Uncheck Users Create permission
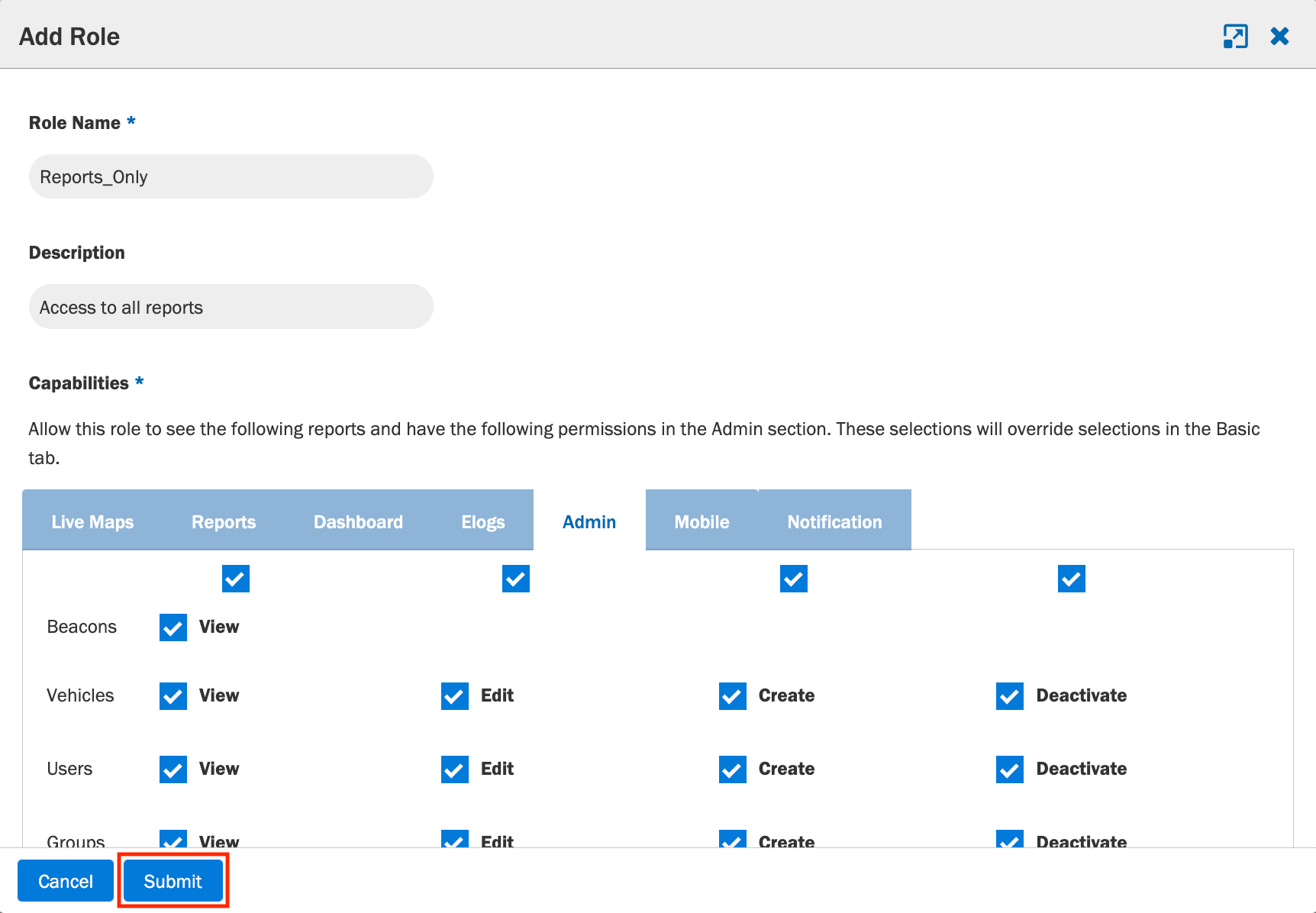Screen dimensions: 1316x913 coord(733,769)
